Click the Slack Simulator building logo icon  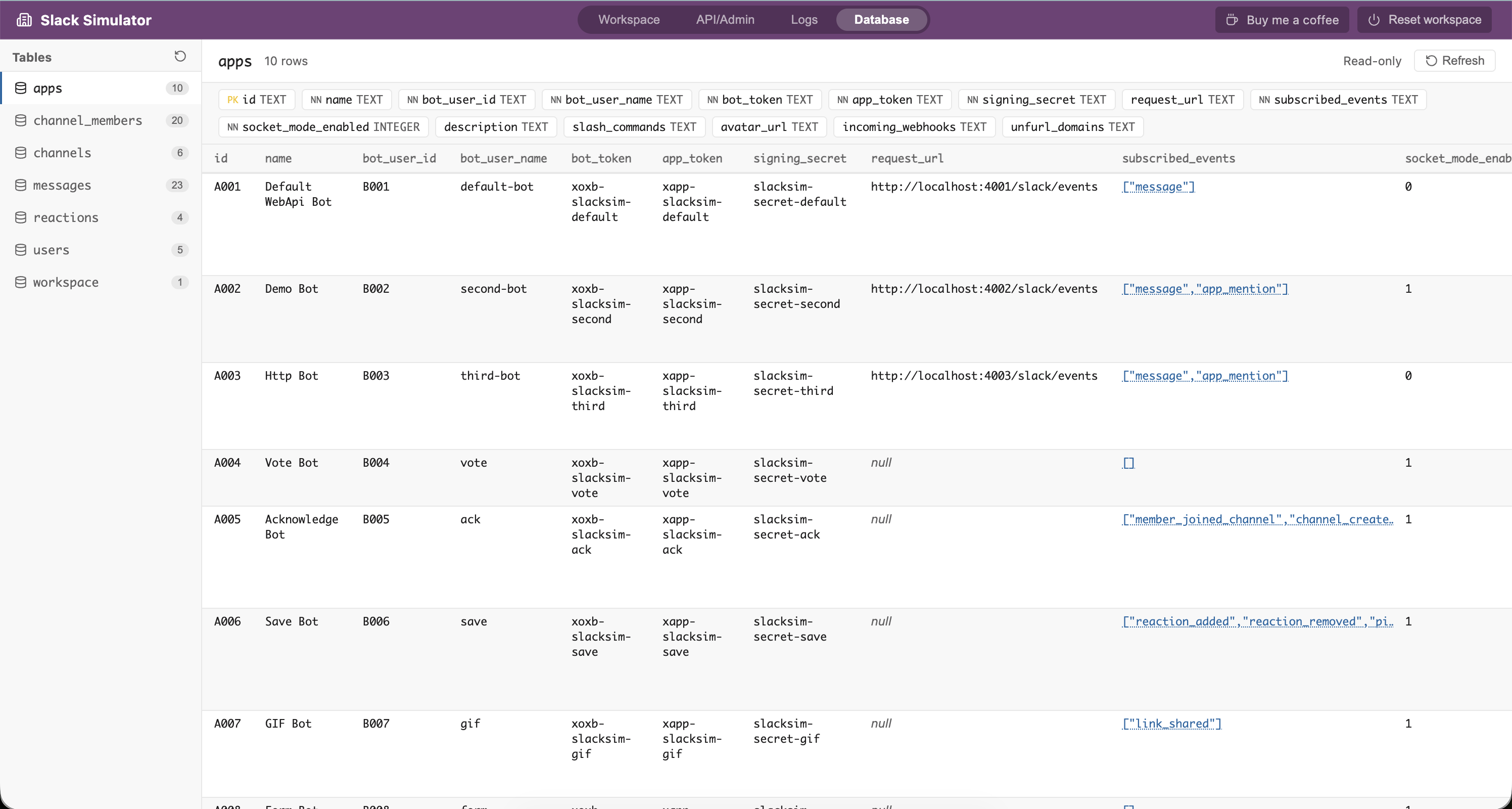[x=24, y=20]
